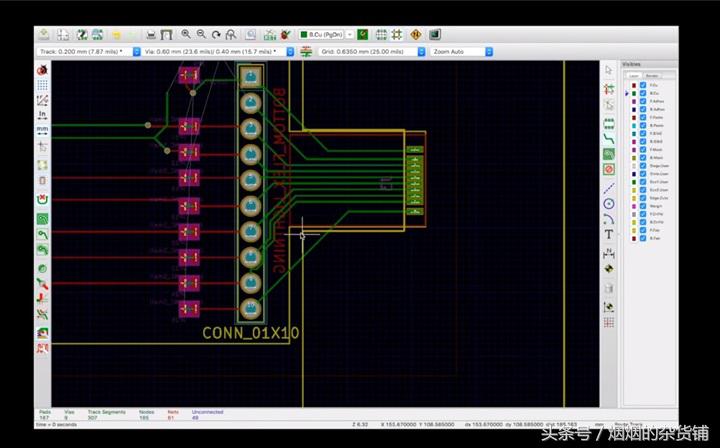Click the Print board icon
The height and width of the screenshot is (448, 720).
point(149,34)
